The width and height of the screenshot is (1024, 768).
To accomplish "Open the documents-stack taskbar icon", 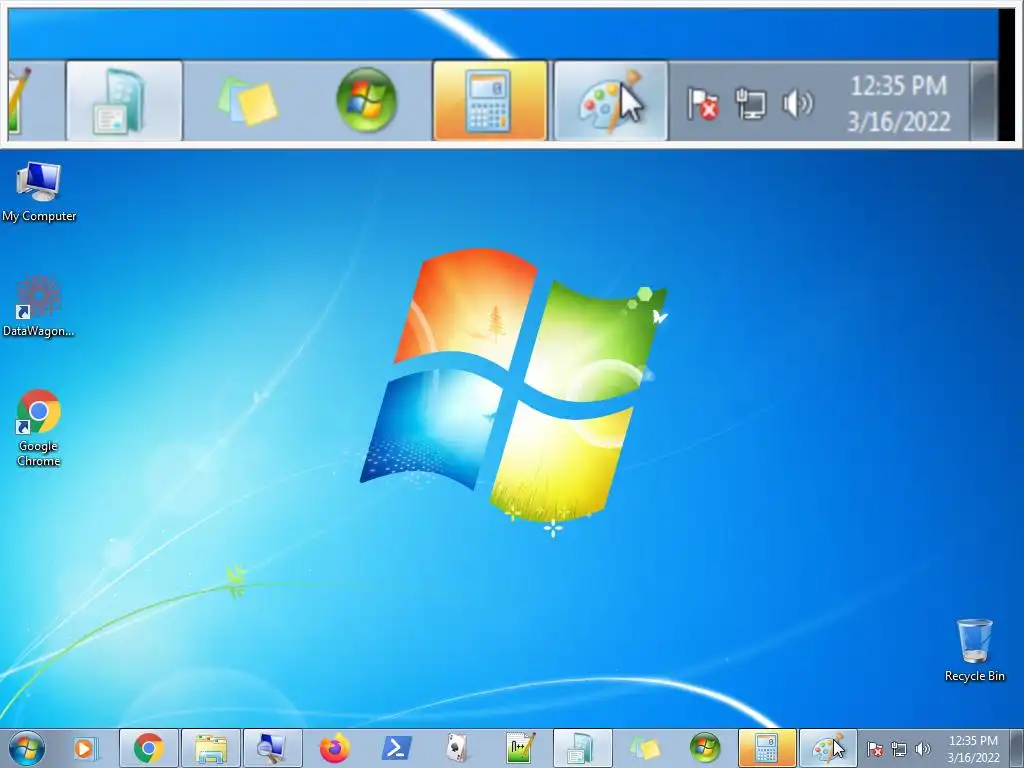I will click(582, 748).
